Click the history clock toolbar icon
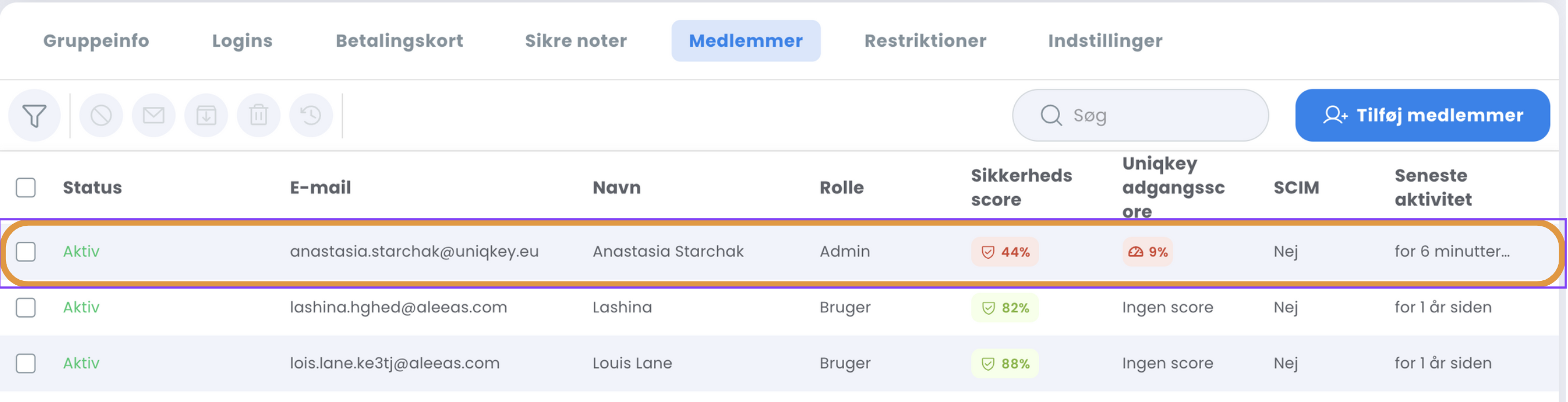Image resolution: width=1568 pixels, height=402 pixels. pos(311,116)
